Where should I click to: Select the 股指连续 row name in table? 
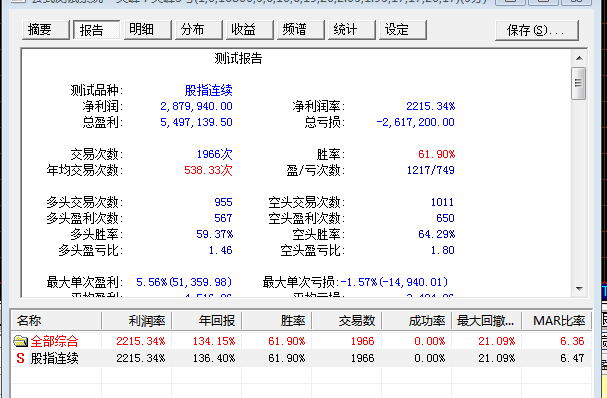click(55, 359)
